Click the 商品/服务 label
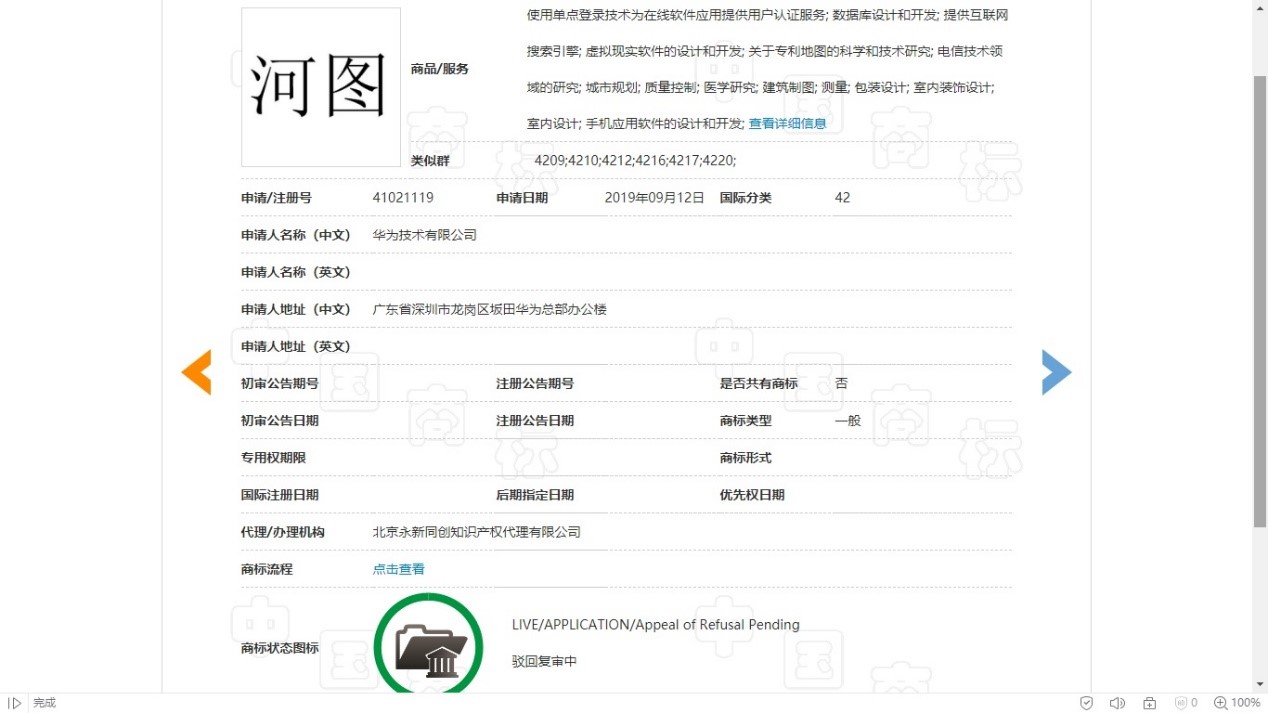Image resolution: width=1268 pixels, height=713 pixels. coord(440,69)
